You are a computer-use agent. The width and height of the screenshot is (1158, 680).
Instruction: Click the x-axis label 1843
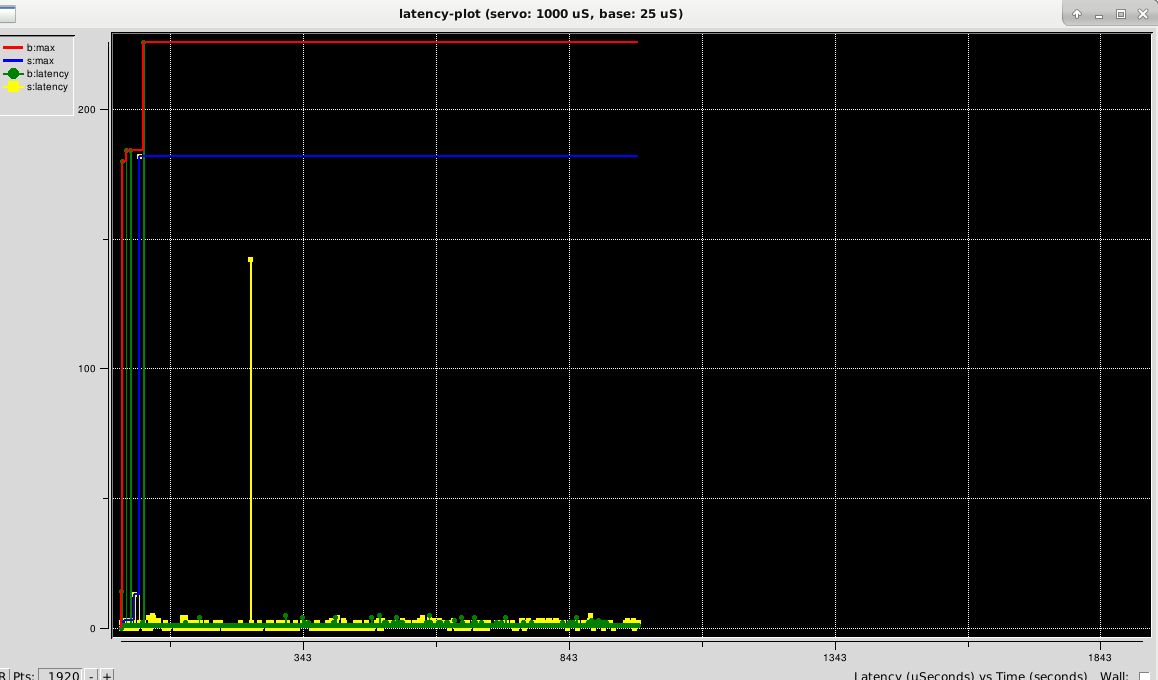tap(1099, 657)
